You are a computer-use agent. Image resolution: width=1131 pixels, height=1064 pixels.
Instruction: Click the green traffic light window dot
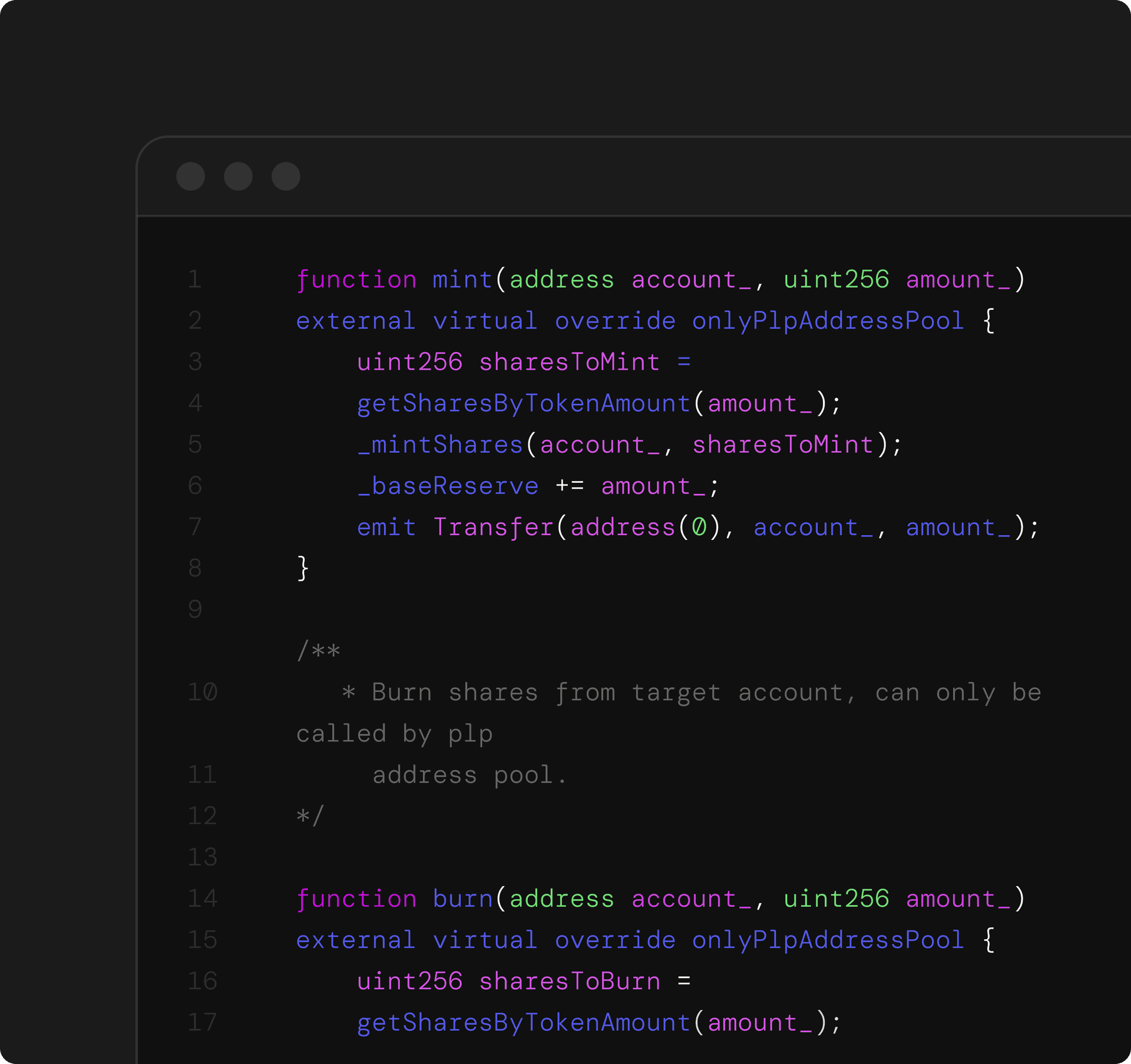285,175
